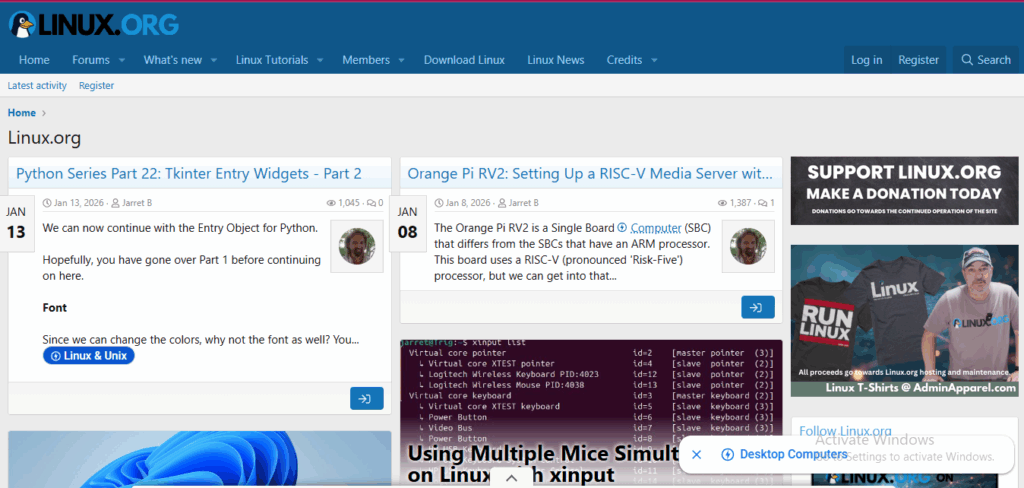Image resolution: width=1024 pixels, height=488 pixels.
Task: Open the Members nav item
Action: tap(366, 60)
